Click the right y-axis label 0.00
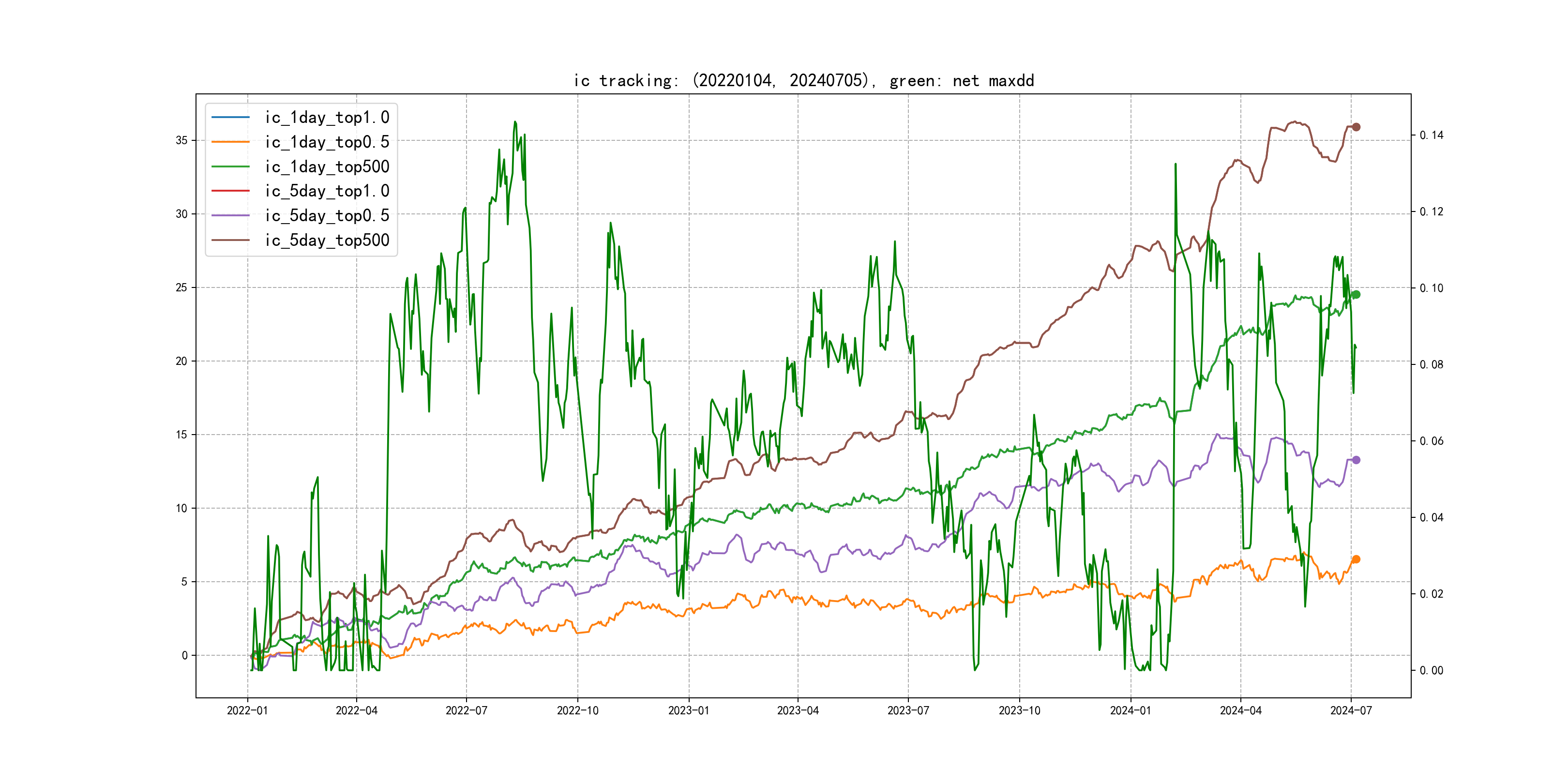The image size is (1568, 784). [x=1431, y=671]
